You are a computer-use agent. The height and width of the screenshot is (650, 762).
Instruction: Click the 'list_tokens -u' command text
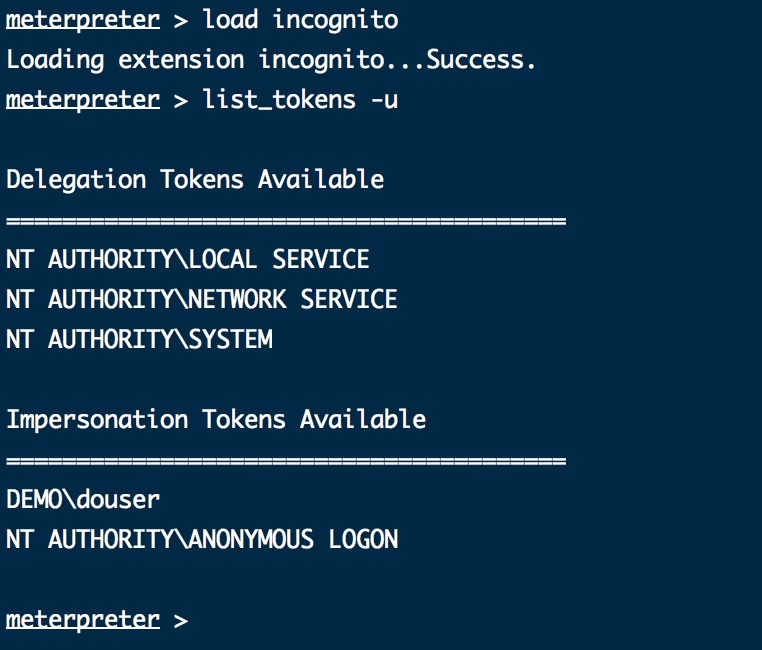pyautogui.click(x=300, y=100)
